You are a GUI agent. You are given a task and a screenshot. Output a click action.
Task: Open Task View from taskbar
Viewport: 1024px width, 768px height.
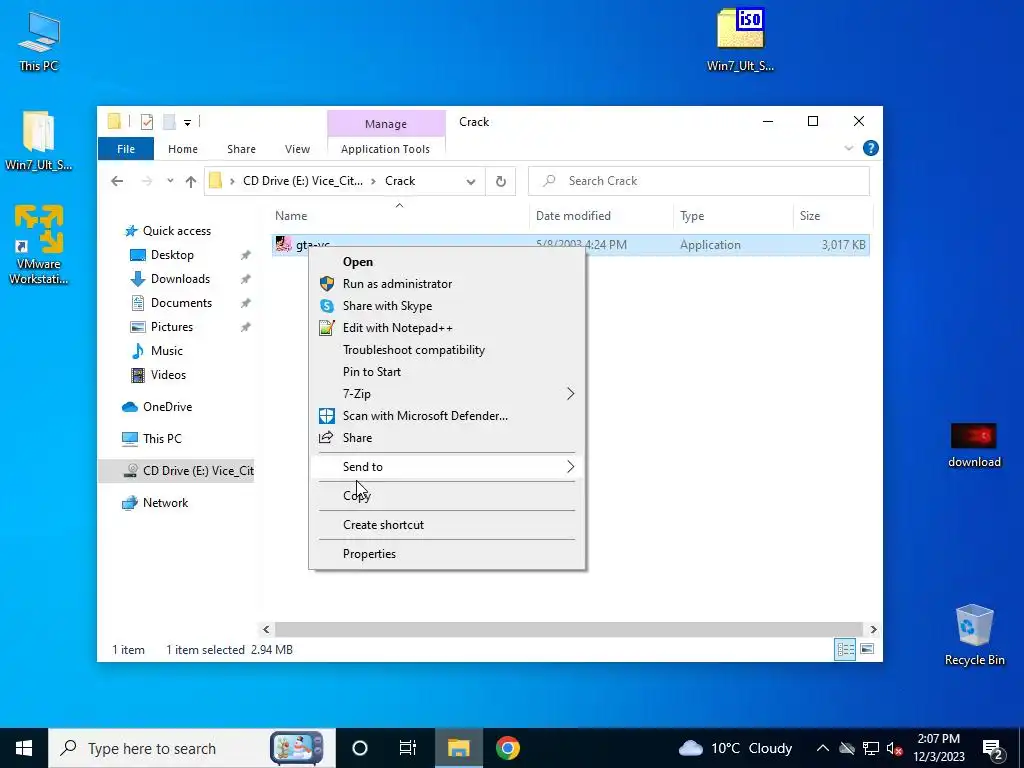point(408,748)
